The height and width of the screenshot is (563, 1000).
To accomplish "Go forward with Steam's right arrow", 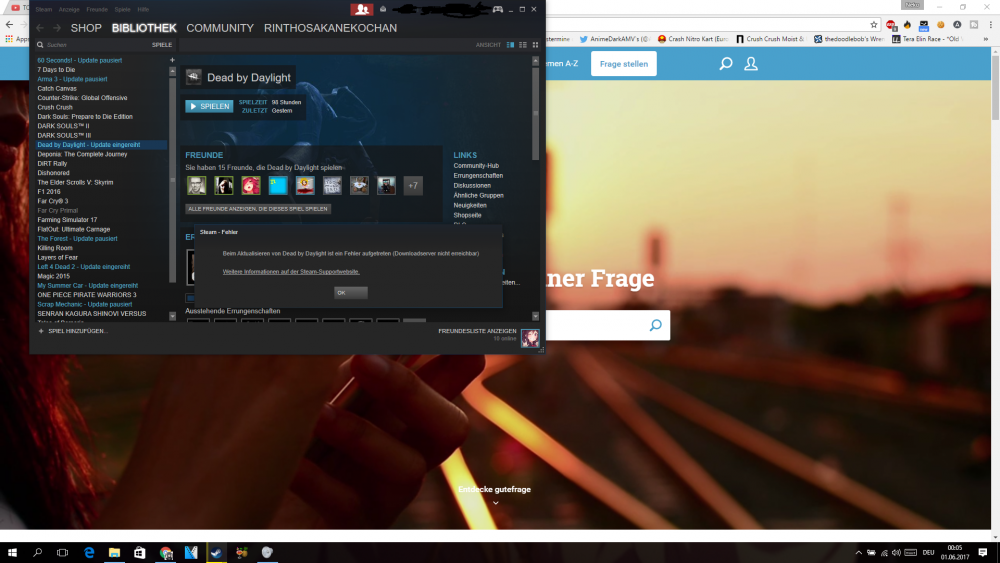I will click(57, 28).
